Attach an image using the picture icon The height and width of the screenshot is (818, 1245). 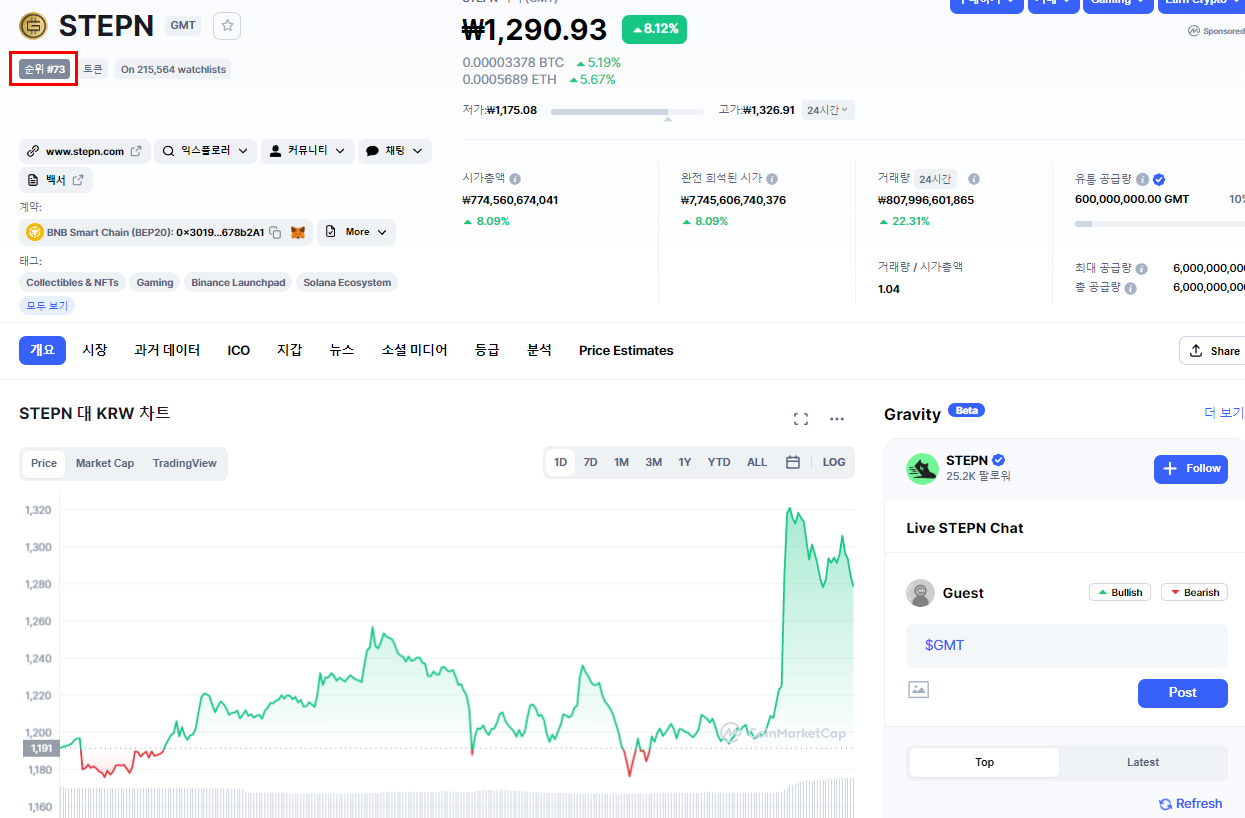coord(919,689)
